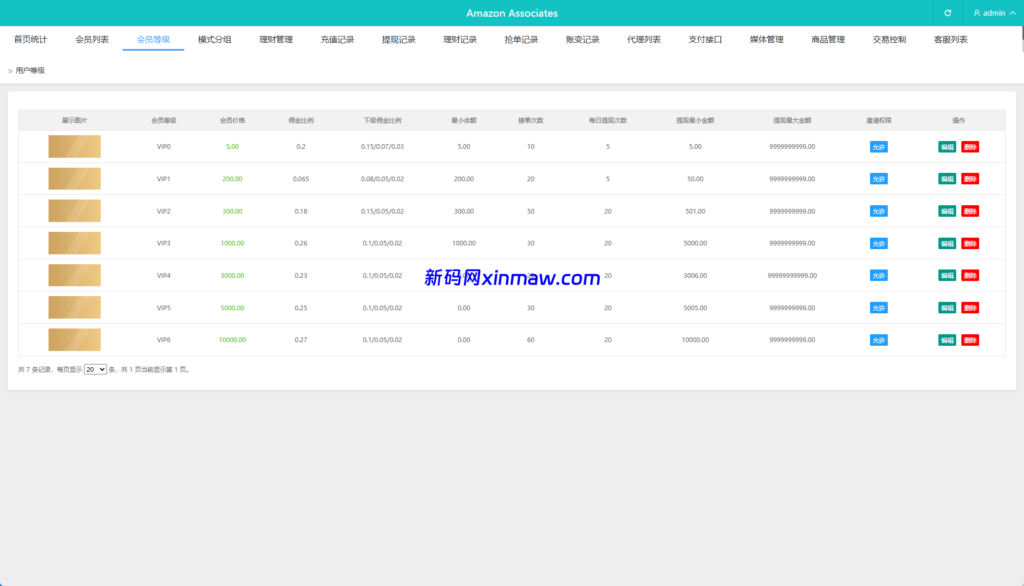Click the 删除 delete icon on the VIP6 row
Viewport: 1024px width, 586px height.
pos(970,339)
